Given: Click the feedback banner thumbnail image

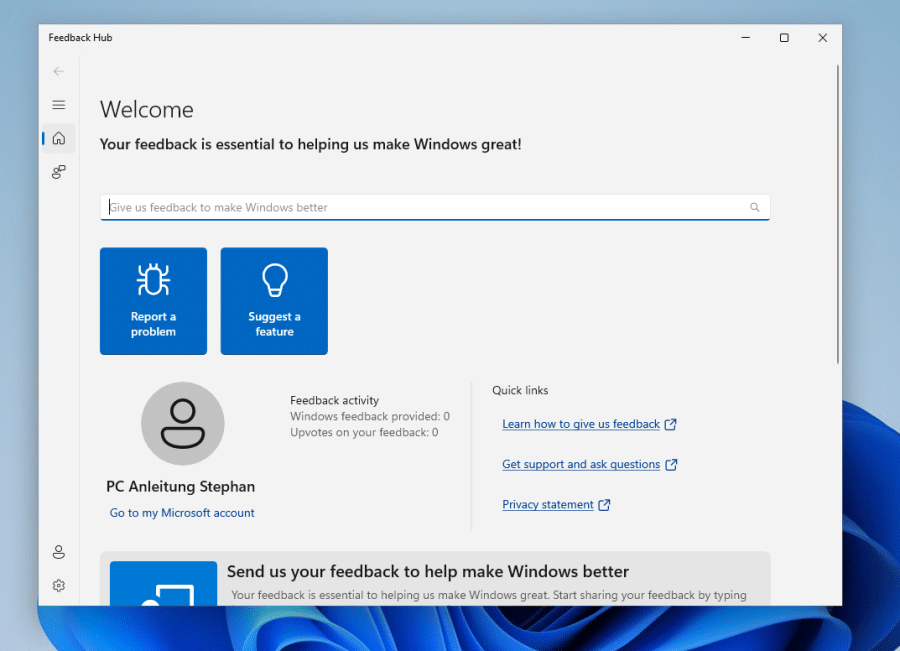Looking at the screenshot, I should (x=163, y=584).
